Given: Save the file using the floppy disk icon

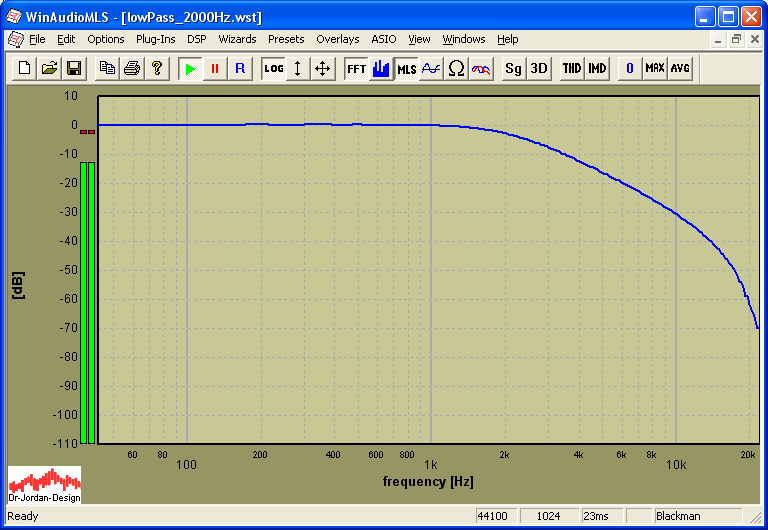Looking at the screenshot, I should pos(74,68).
